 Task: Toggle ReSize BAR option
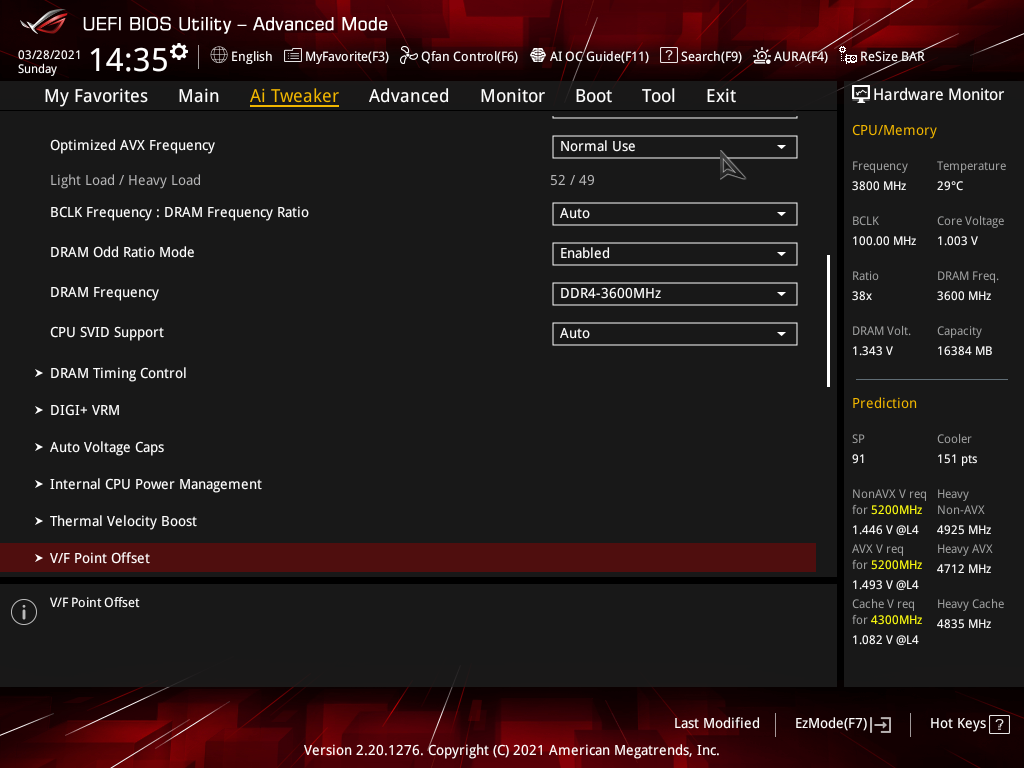coord(882,56)
